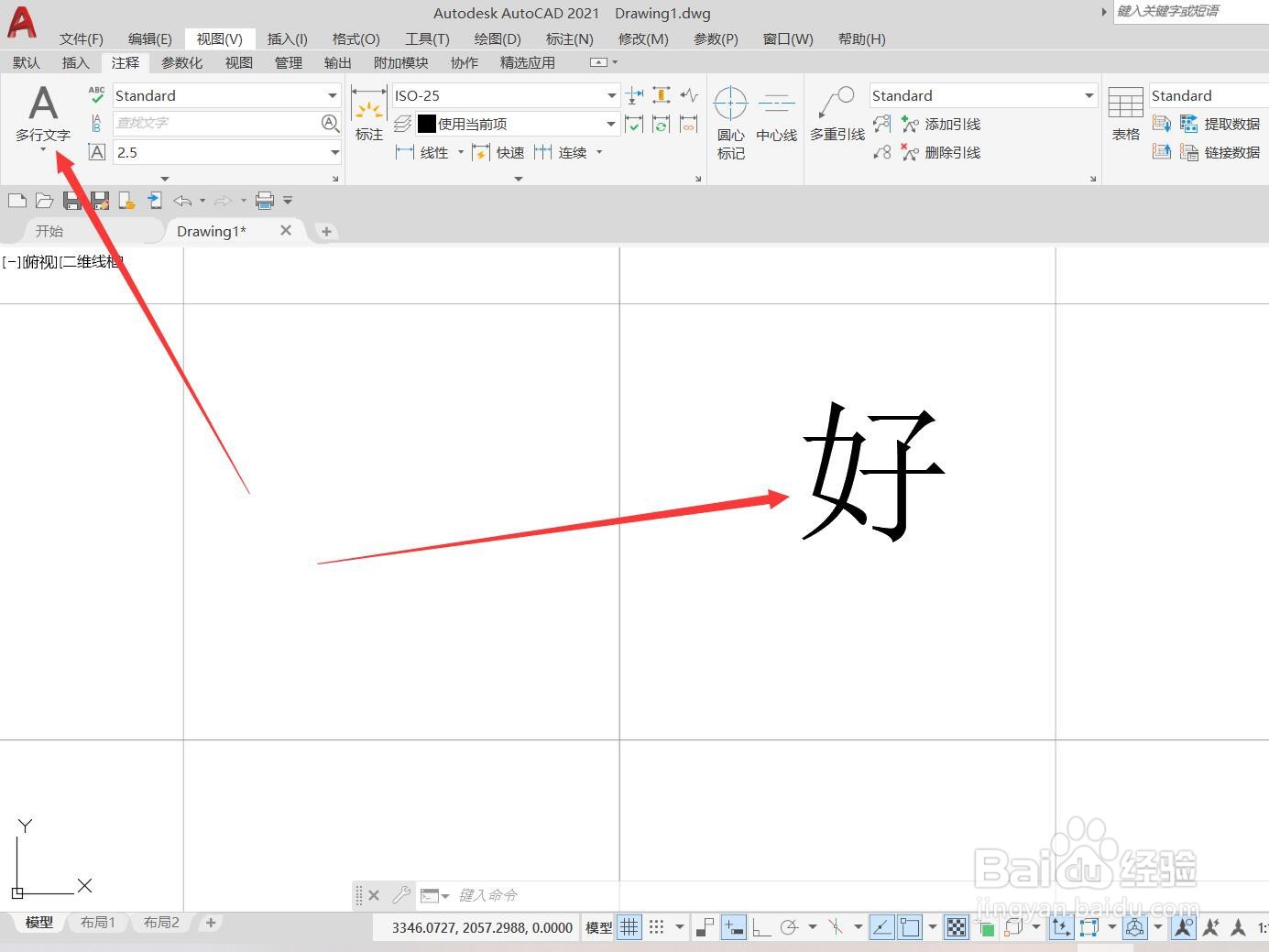Expand the text panel flyout arrow
The width and height of the screenshot is (1269, 952).
(x=165, y=179)
